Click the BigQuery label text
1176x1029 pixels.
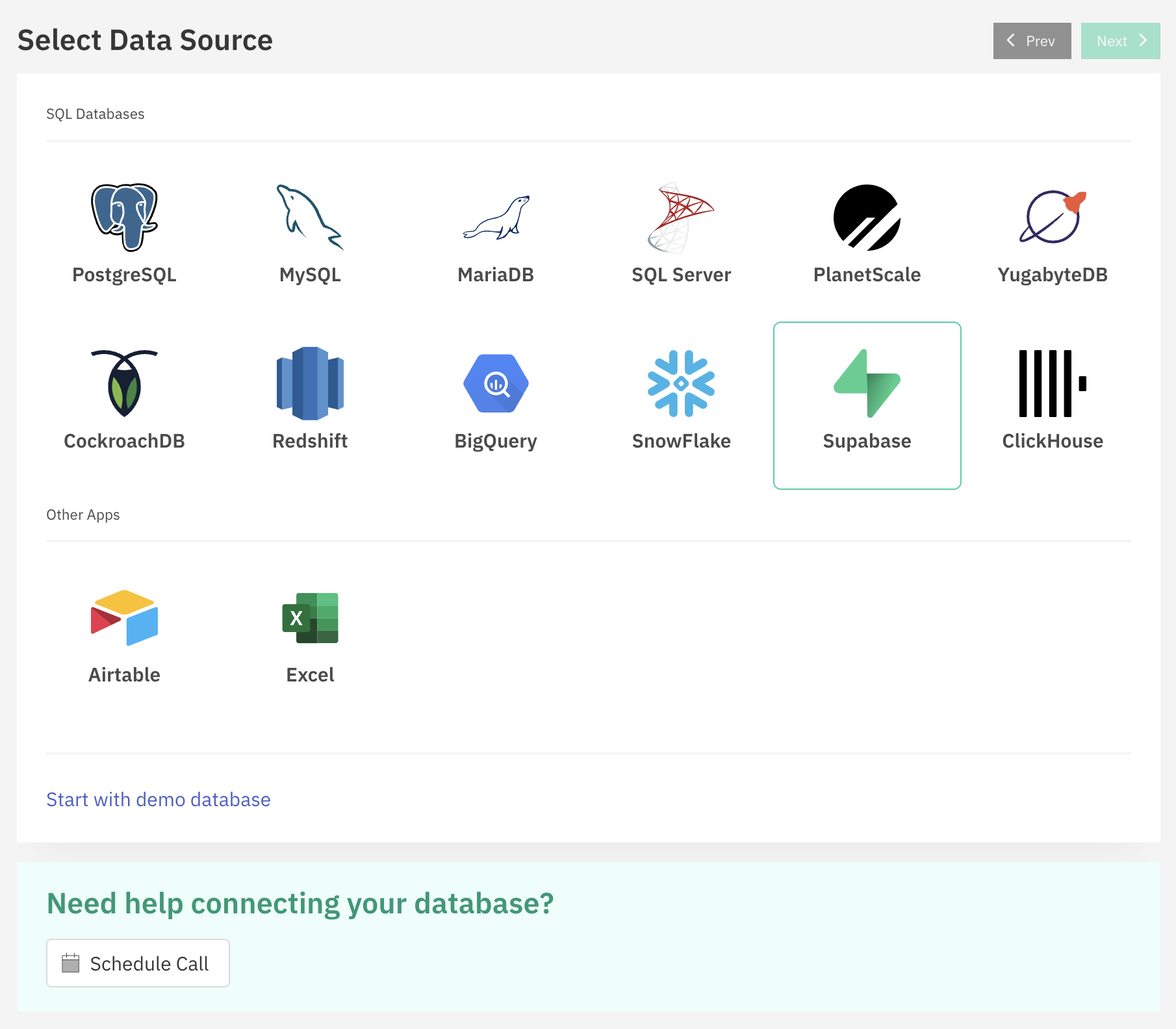click(x=496, y=441)
